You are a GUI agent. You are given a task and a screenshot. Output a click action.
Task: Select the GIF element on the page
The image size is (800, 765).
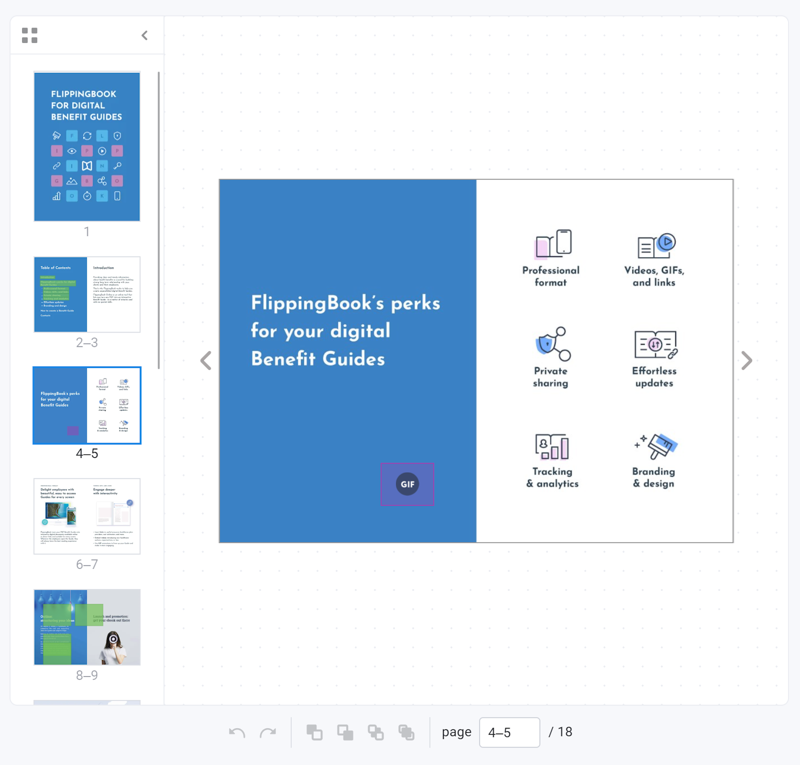pos(407,484)
